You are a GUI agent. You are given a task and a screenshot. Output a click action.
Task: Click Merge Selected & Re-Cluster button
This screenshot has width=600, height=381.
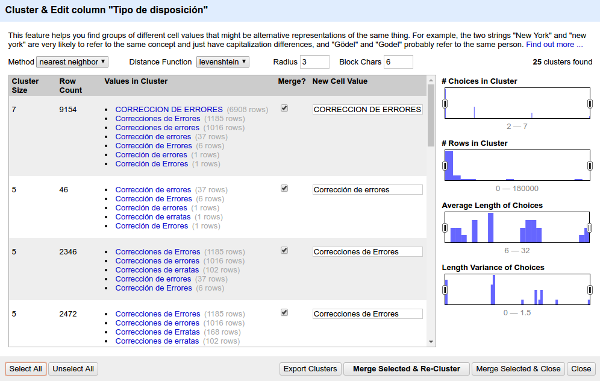406,369
